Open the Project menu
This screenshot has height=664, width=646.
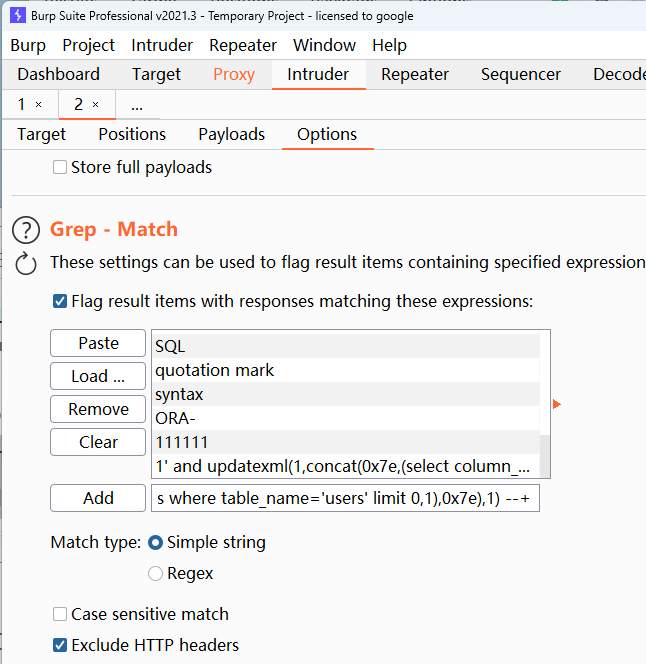coord(88,45)
